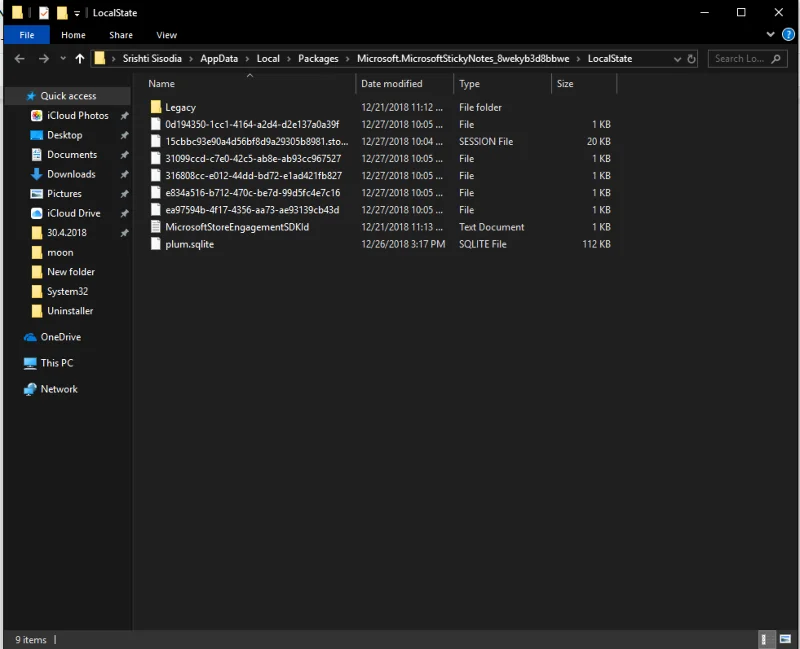This screenshot has height=649, width=800.
Task: Select the MicrosoftStoreEngagementSDKId text document icon
Action: click(156, 227)
